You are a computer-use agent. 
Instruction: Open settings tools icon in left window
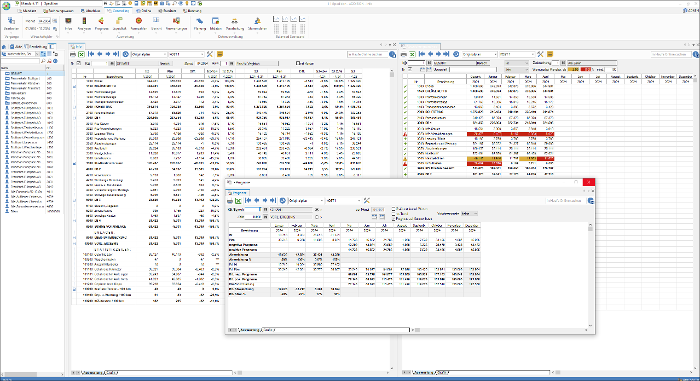click(209, 54)
